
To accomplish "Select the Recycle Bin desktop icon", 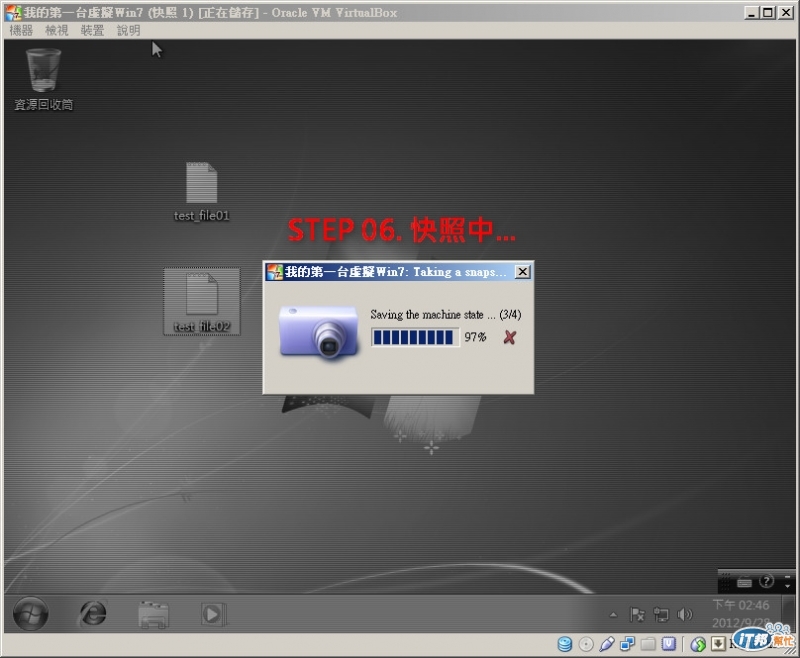I will point(43,80).
